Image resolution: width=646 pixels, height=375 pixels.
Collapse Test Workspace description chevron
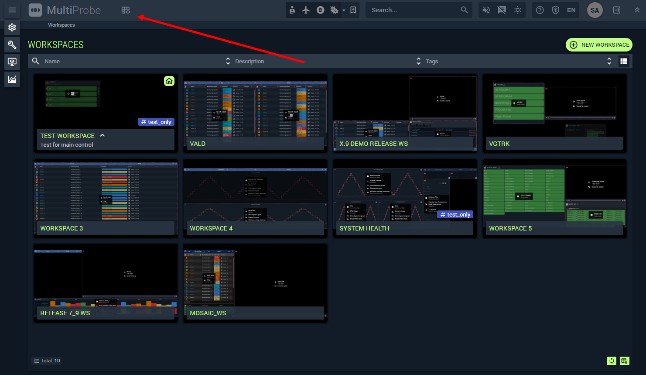coord(102,135)
